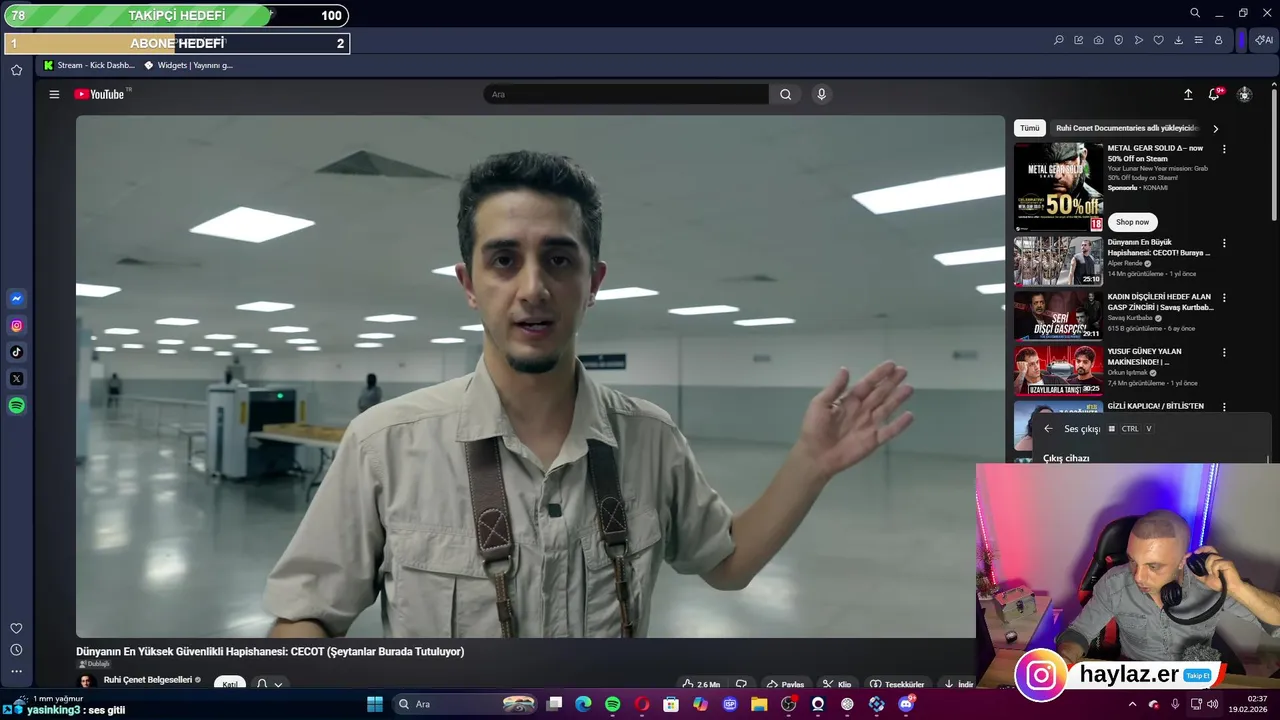Click the İndir download button
This screenshot has width=1280, height=720.
958,684
